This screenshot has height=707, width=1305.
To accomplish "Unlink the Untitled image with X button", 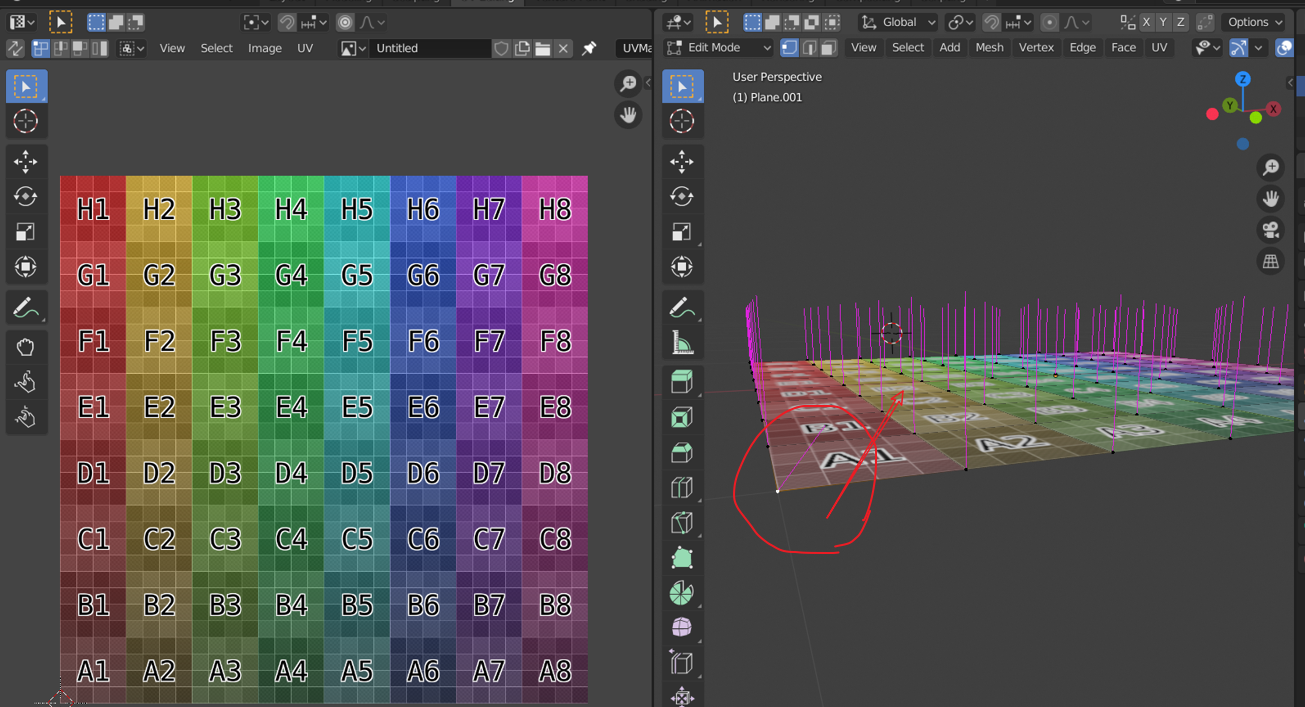I will pyautogui.click(x=563, y=48).
